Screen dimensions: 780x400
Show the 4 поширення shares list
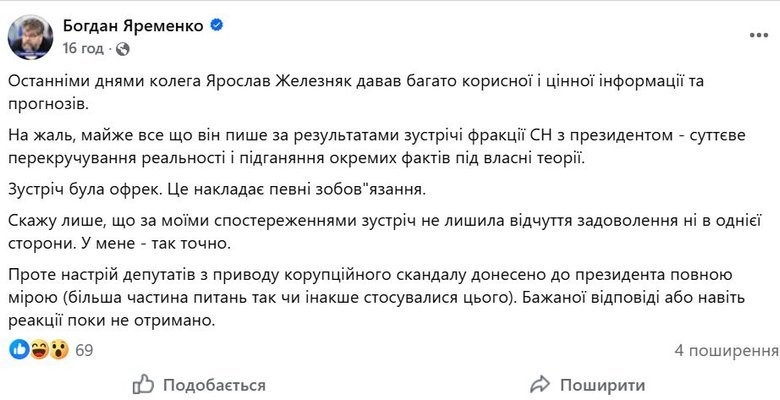click(x=726, y=350)
